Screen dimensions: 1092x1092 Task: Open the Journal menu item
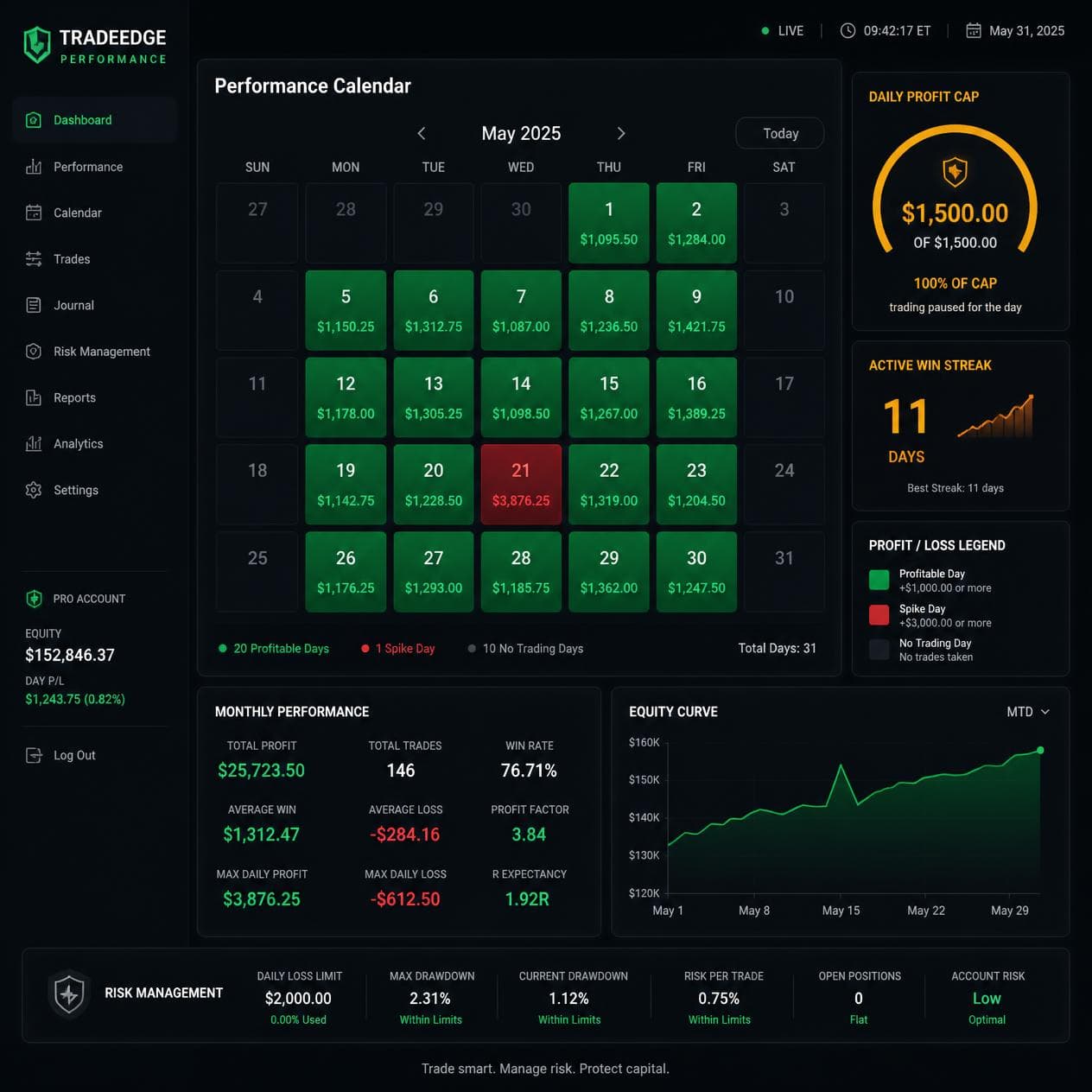(x=95, y=305)
